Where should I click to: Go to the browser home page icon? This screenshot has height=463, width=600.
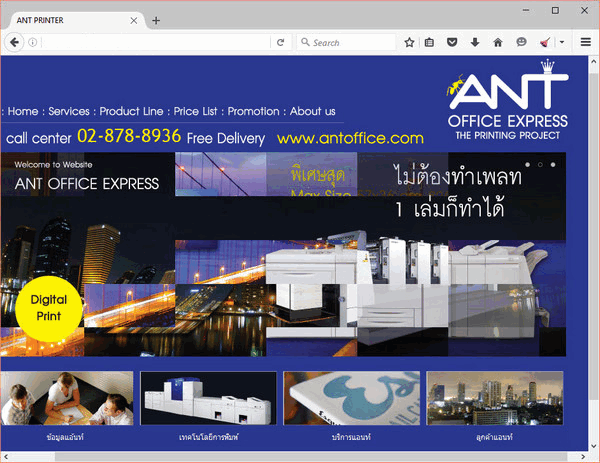coord(497,42)
